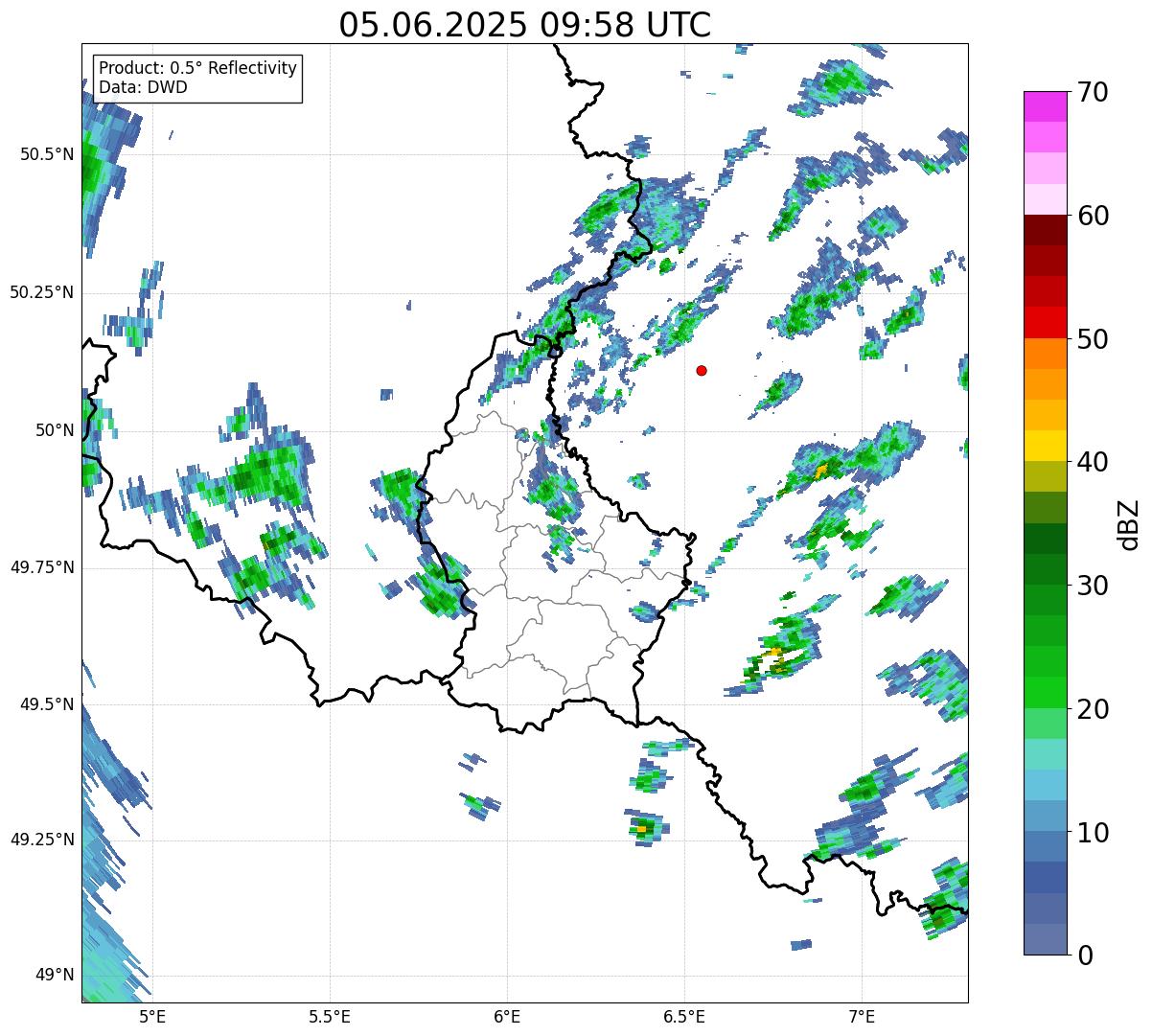The height and width of the screenshot is (1036, 1152).
Task: Click the '6°E' longitude label
Action: click(507, 1016)
